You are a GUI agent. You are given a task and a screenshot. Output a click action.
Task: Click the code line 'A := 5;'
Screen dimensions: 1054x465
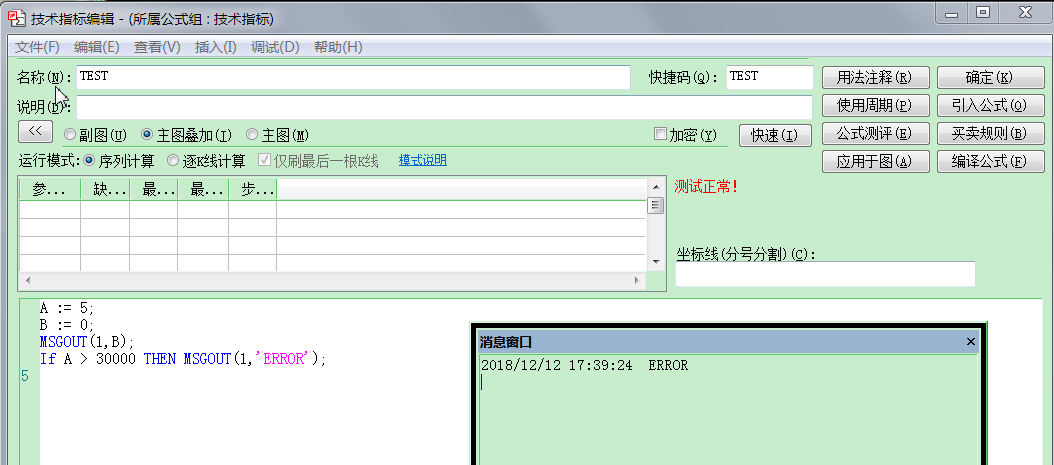click(x=67, y=308)
